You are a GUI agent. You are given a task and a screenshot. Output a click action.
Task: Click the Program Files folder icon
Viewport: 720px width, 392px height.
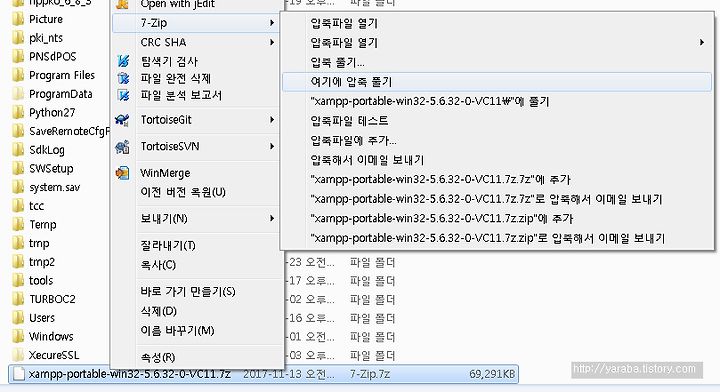[x=18, y=75]
